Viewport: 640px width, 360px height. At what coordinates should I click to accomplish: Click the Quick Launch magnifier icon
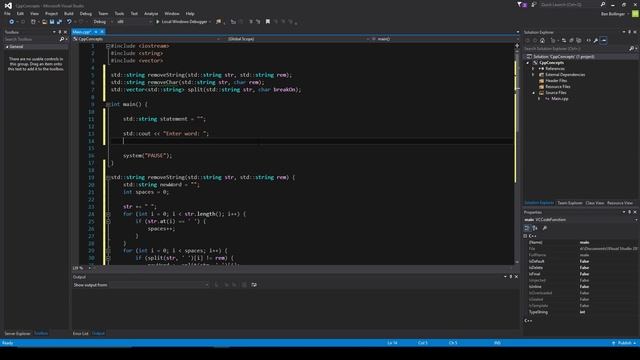pyautogui.click(x=603, y=4)
